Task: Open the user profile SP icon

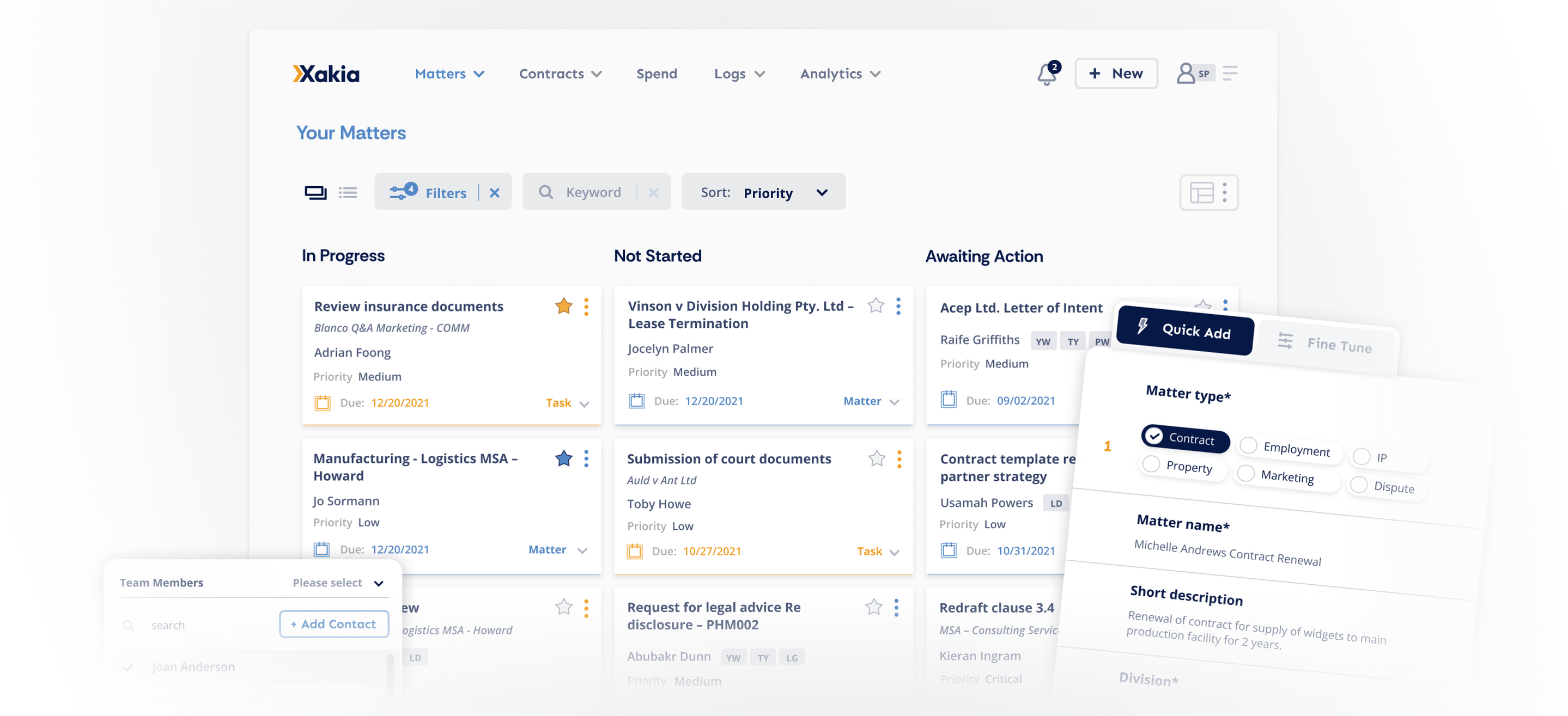Action: (x=1194, y=74)
